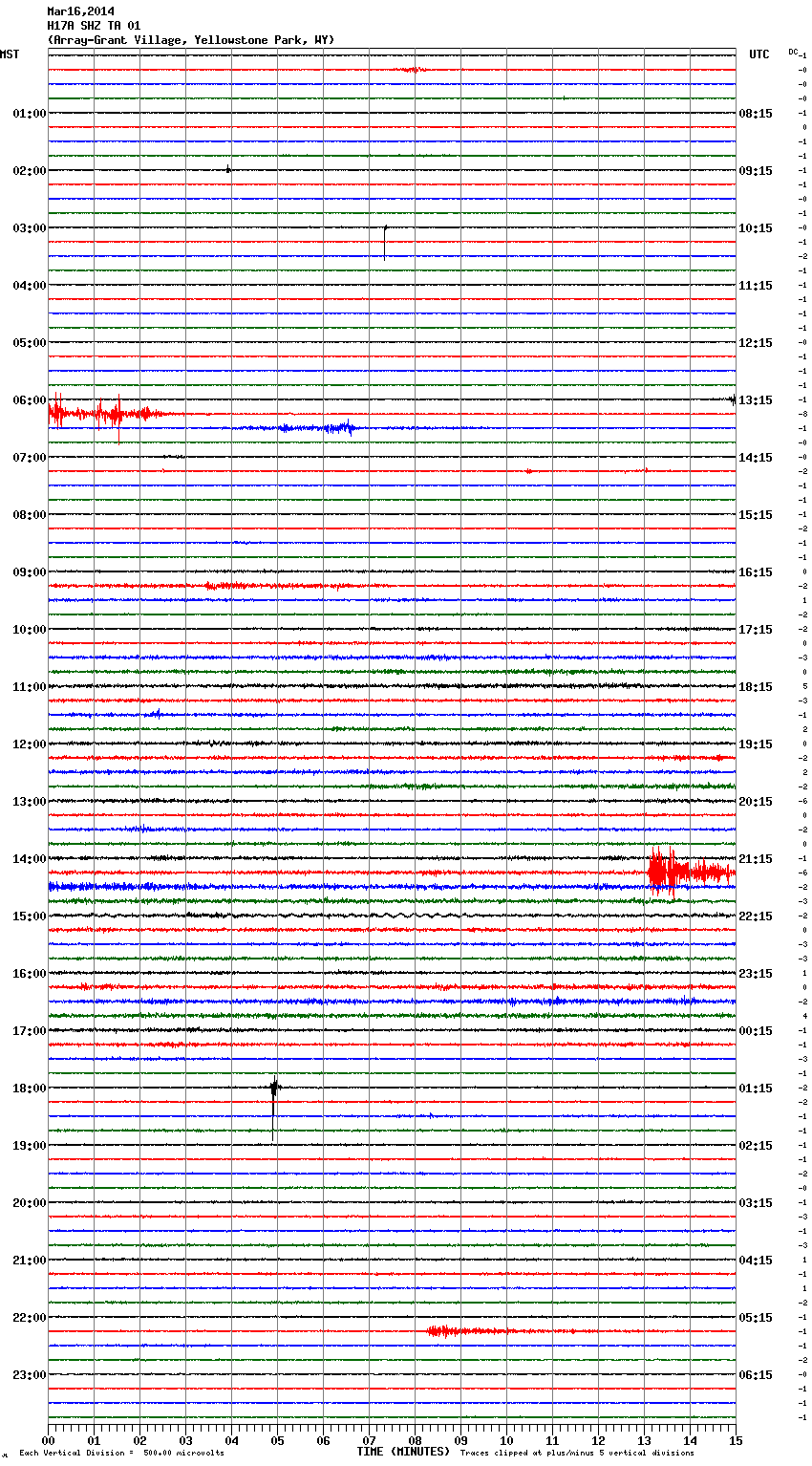Select the 13:15 UTC time label
Screen dimensions: 812x1466
755,400
